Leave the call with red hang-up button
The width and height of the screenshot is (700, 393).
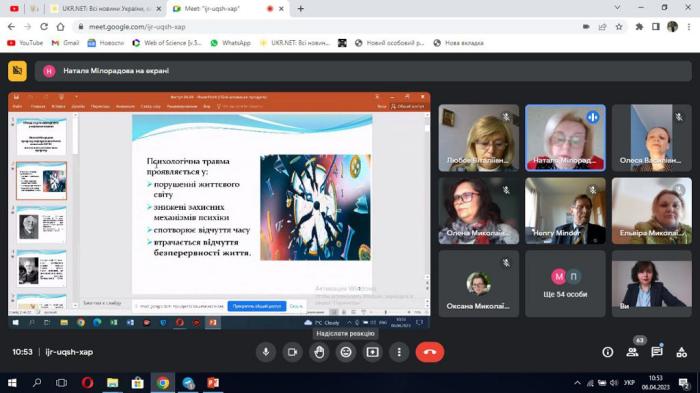tap(430, 352)
